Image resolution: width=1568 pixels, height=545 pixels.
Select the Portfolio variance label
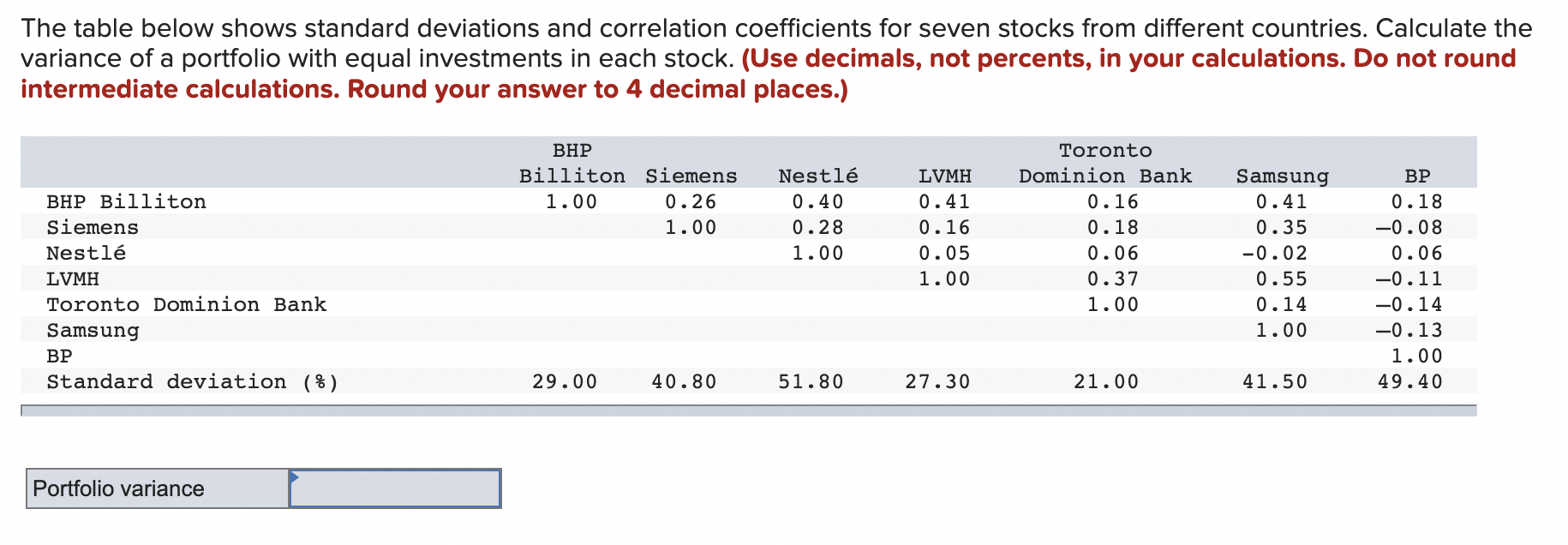[117, 488]
